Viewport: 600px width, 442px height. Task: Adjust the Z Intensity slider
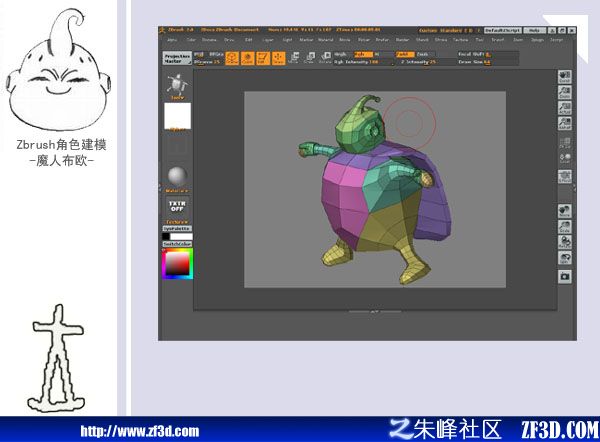pos(426,62)
